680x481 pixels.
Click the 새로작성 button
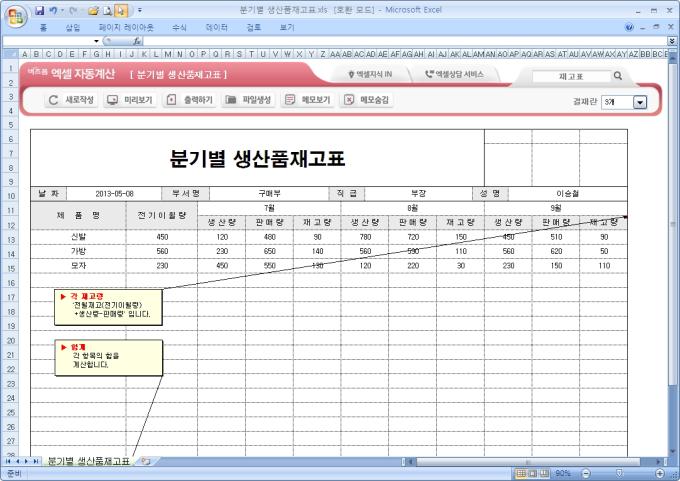click(x=71, y=100)
